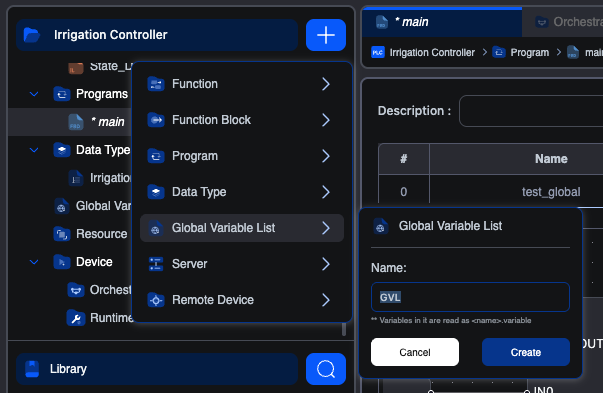Create the new Global Variable List
This screenshot has height=393, width=603.
pyautogui.click(x=526, y=352)
